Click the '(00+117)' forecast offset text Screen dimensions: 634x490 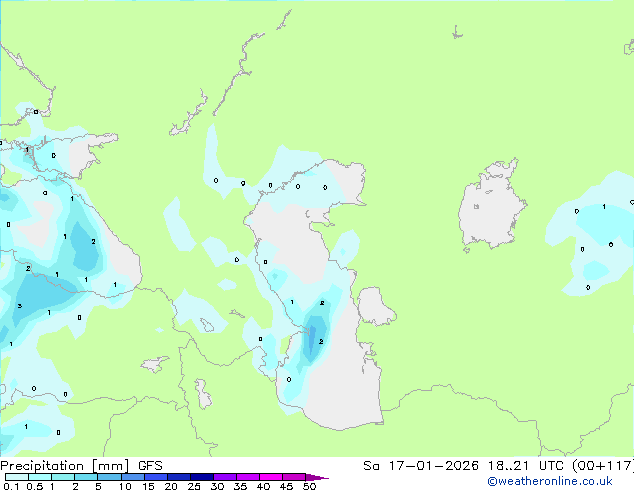click(x=603, y=466)
